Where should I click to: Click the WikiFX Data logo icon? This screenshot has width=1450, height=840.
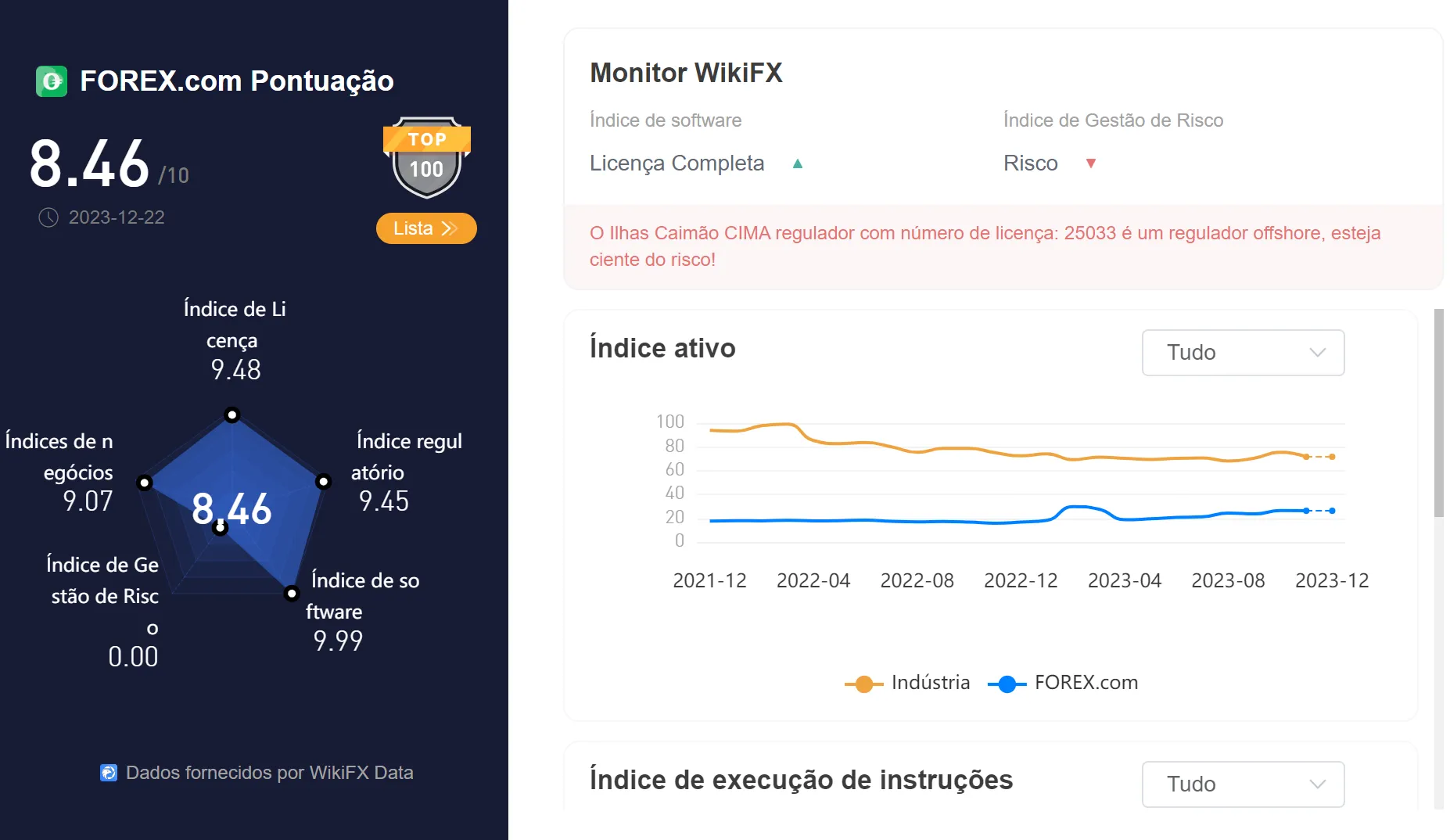point(109,773)
